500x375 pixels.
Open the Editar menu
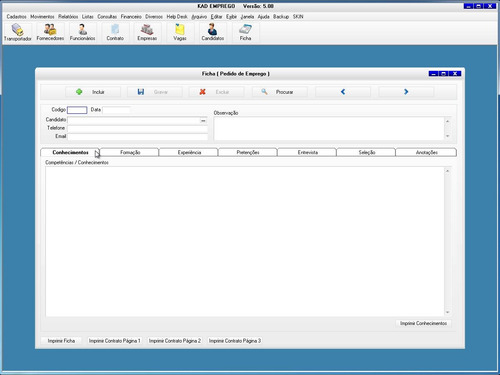216,17
